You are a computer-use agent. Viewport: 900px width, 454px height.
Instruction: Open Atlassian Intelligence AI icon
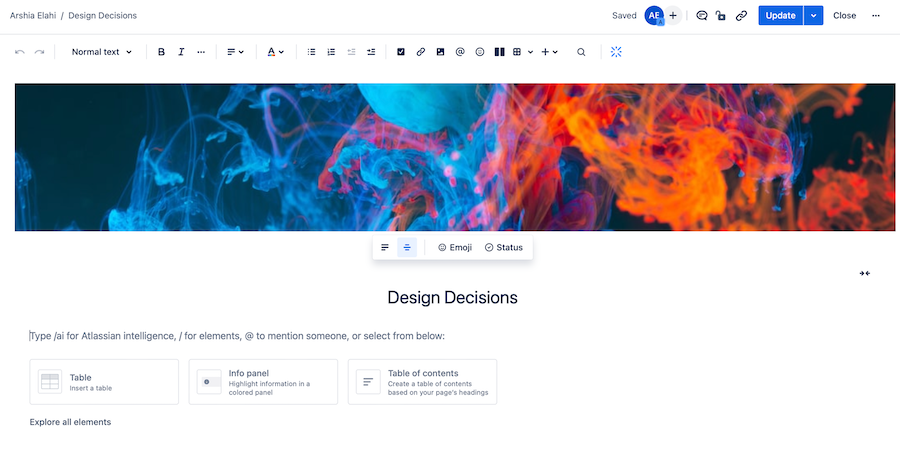[x=616, y=52]
